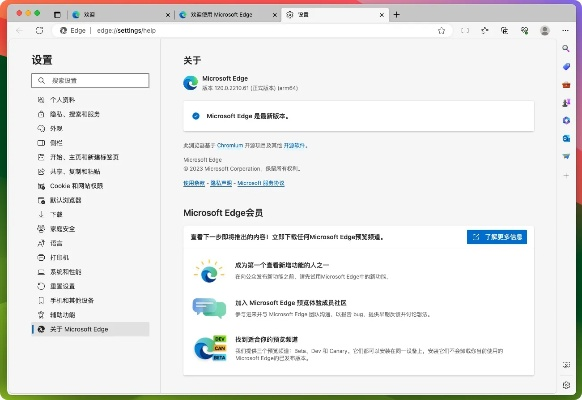Open the 隐私声明 link
582x400 pixels.
tap(221, 183)
